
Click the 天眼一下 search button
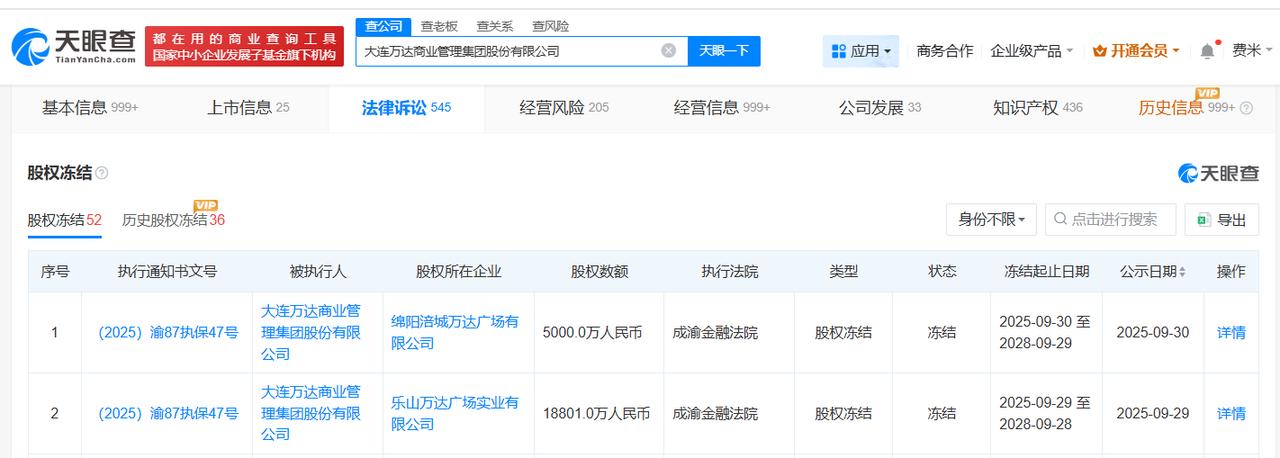click(724, 51)
